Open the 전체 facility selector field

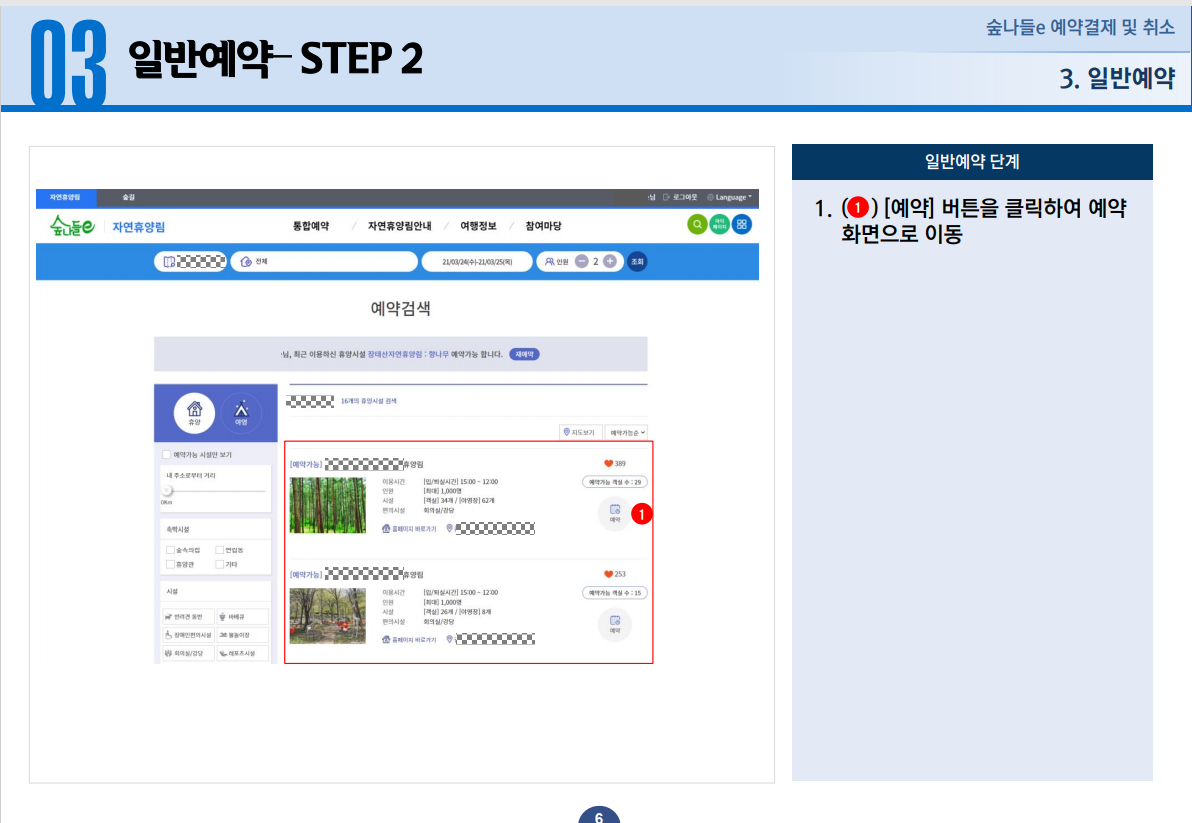(x=325, y=261)
